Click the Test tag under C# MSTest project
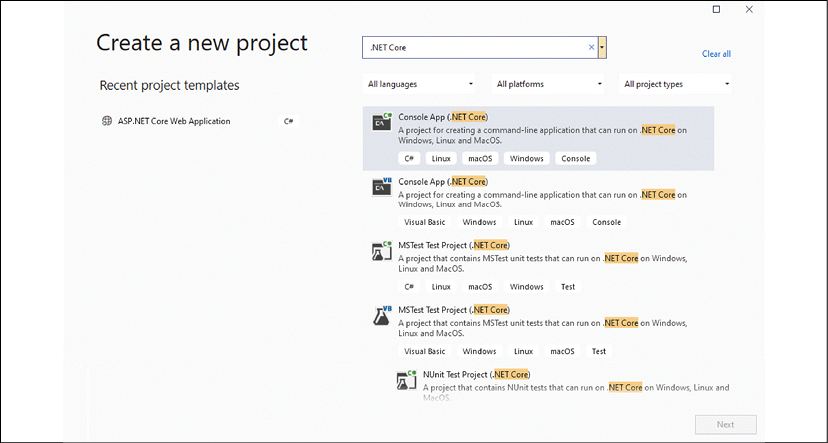Image resolution: width=828 pixels, height=443 pixels. [568, 287]
